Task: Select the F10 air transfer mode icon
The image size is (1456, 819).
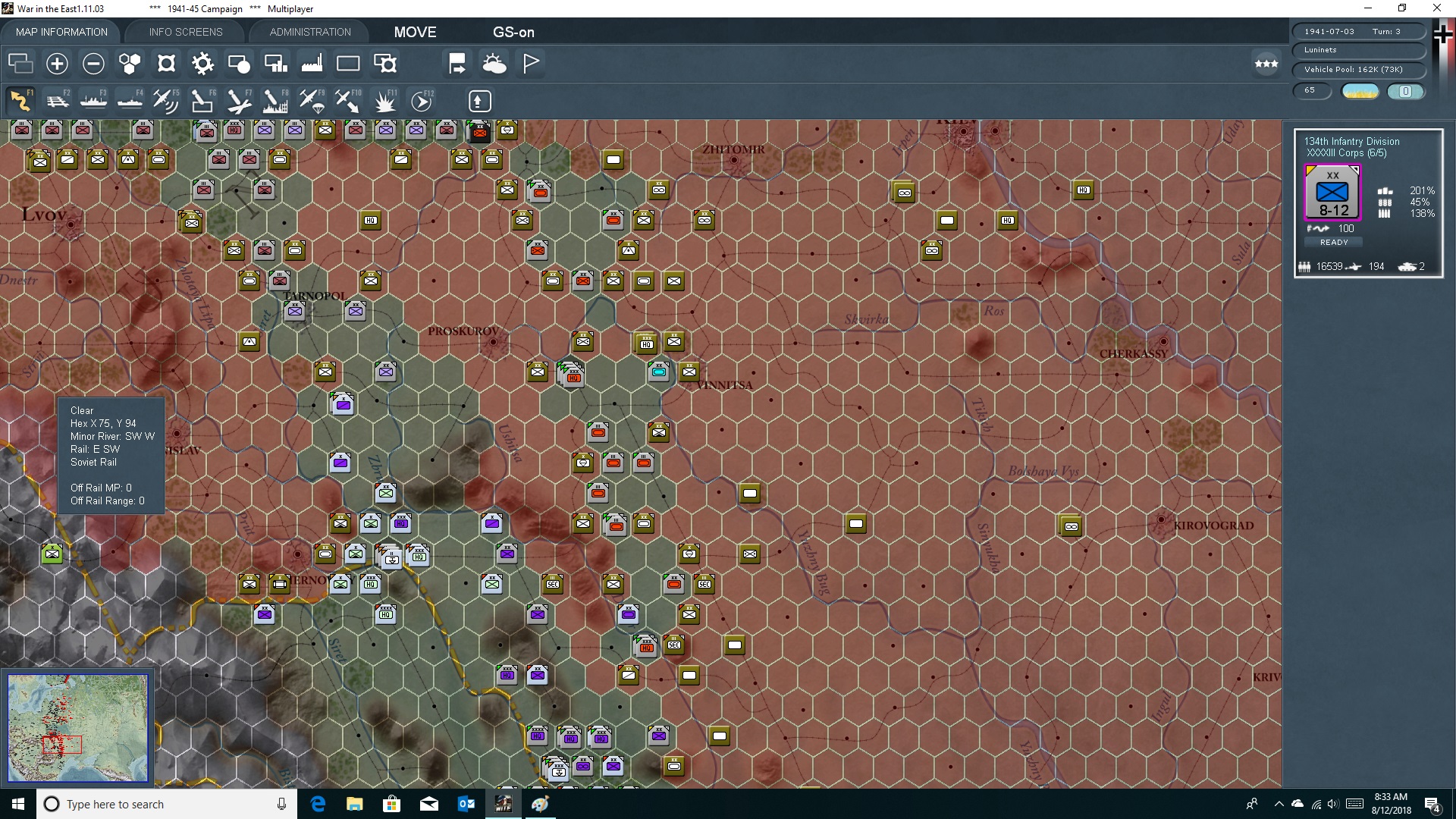Action: point(348,101)
